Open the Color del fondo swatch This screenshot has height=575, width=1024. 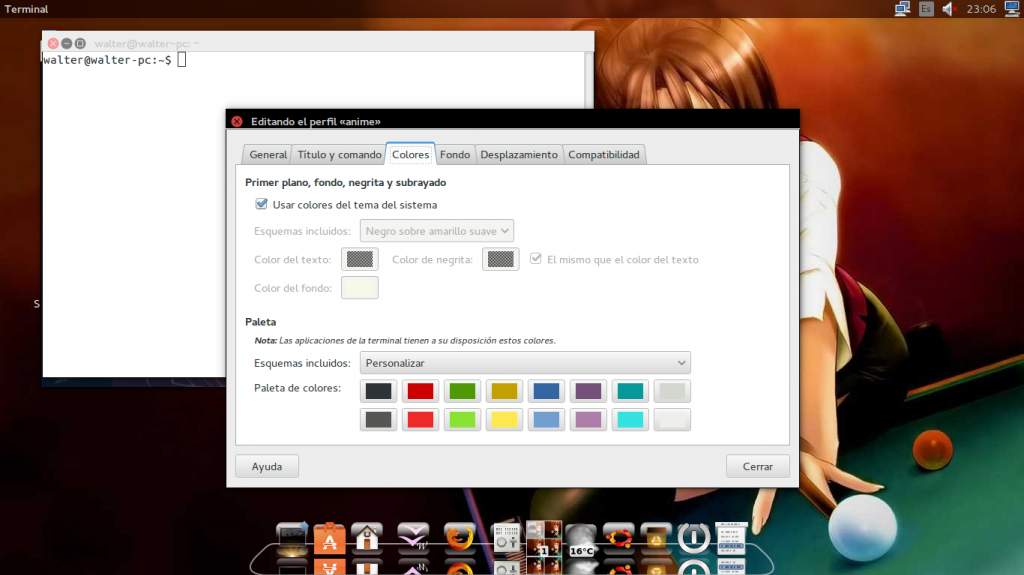pyautogui.click(x=359, y=288)
